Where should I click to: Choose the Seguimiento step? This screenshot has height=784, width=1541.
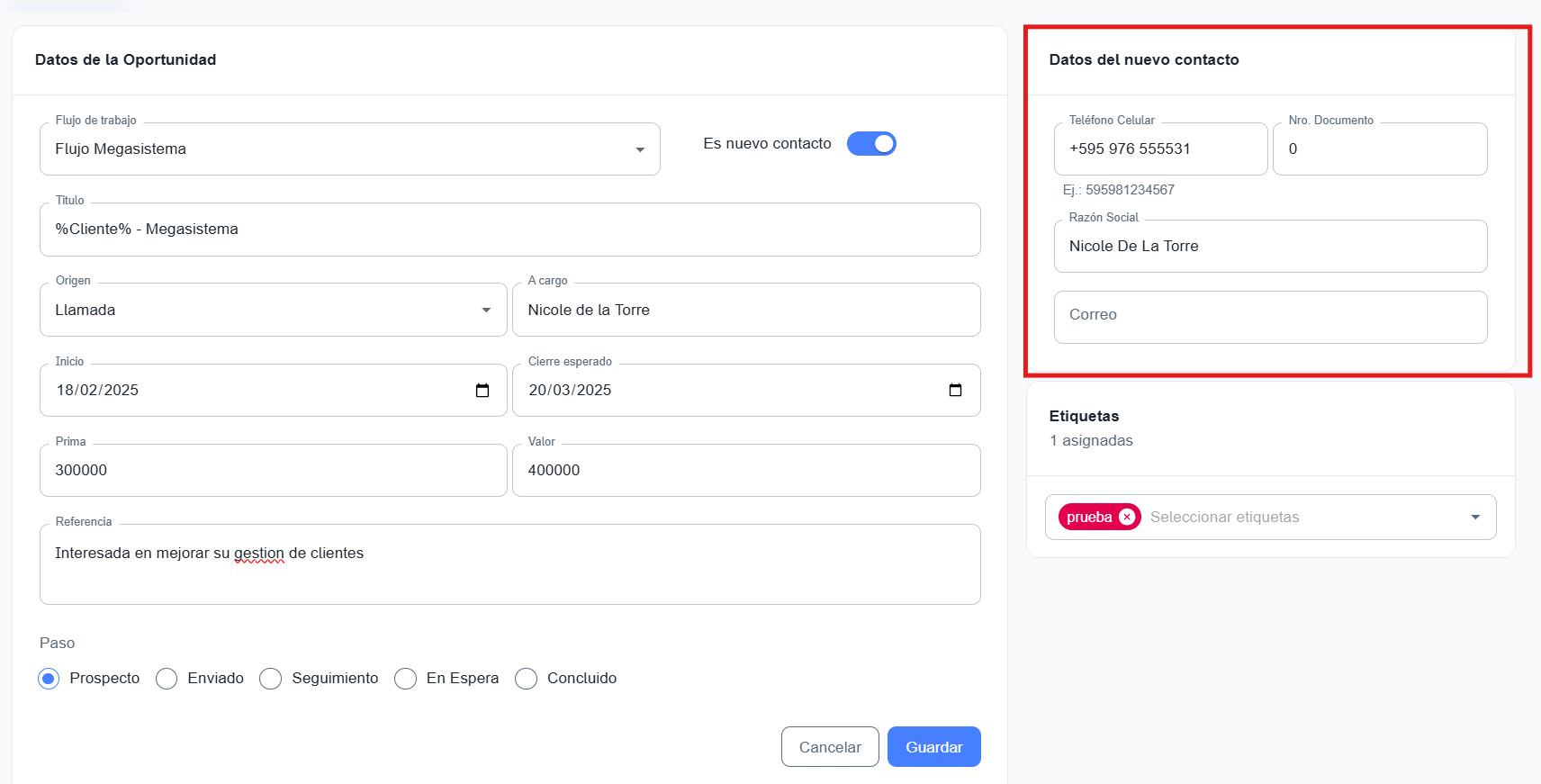[271, 679]
